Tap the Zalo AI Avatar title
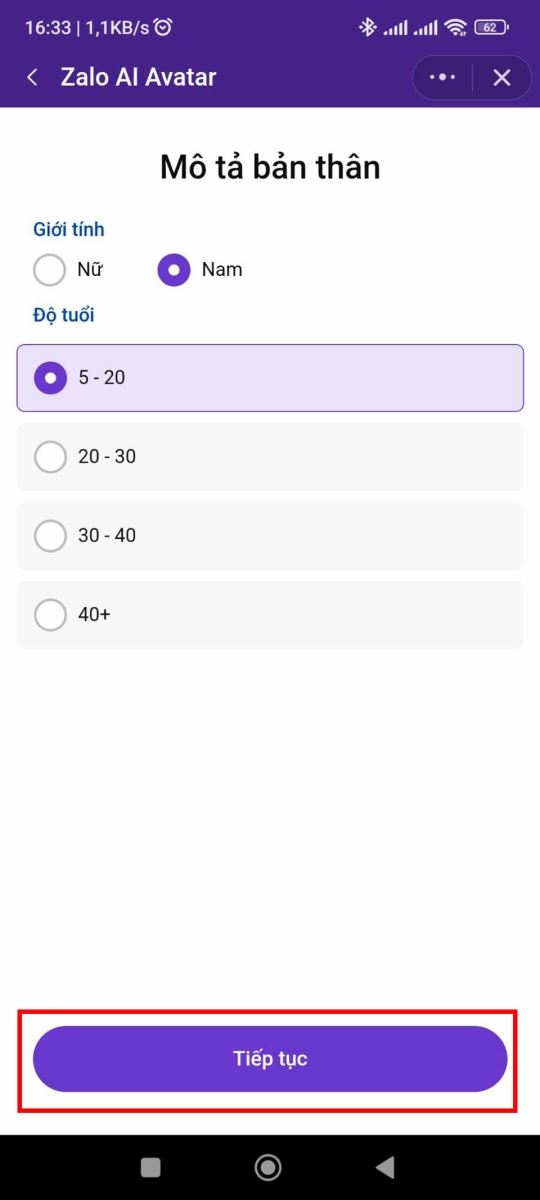The width and height of the screenshot is (540, 1200). click(138, 77)
